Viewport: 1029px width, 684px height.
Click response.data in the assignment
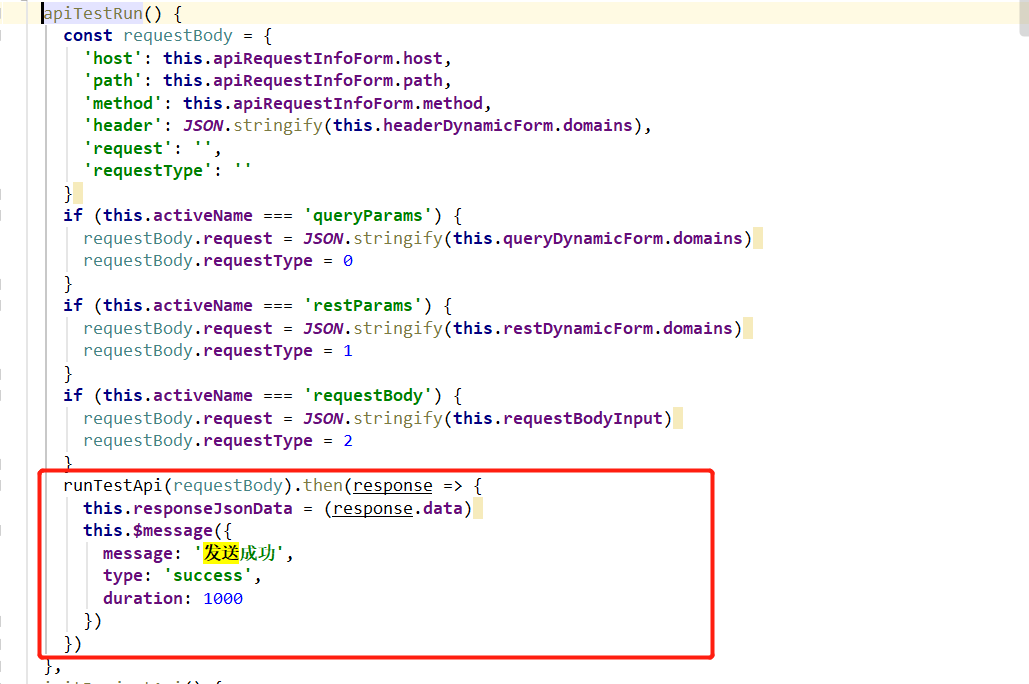(398, 508)
